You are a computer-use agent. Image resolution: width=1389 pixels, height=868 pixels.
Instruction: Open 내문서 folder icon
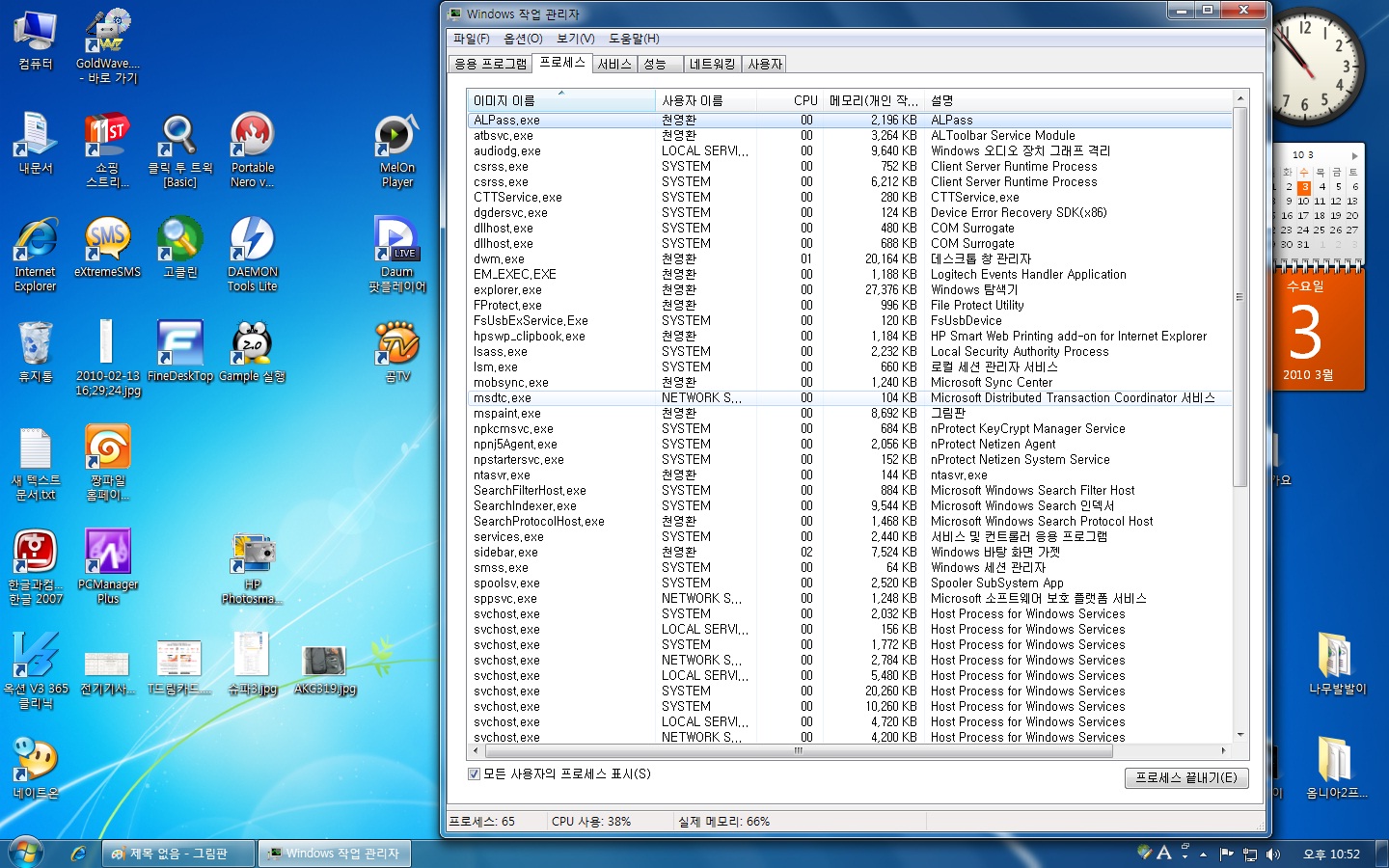point(36,144)
